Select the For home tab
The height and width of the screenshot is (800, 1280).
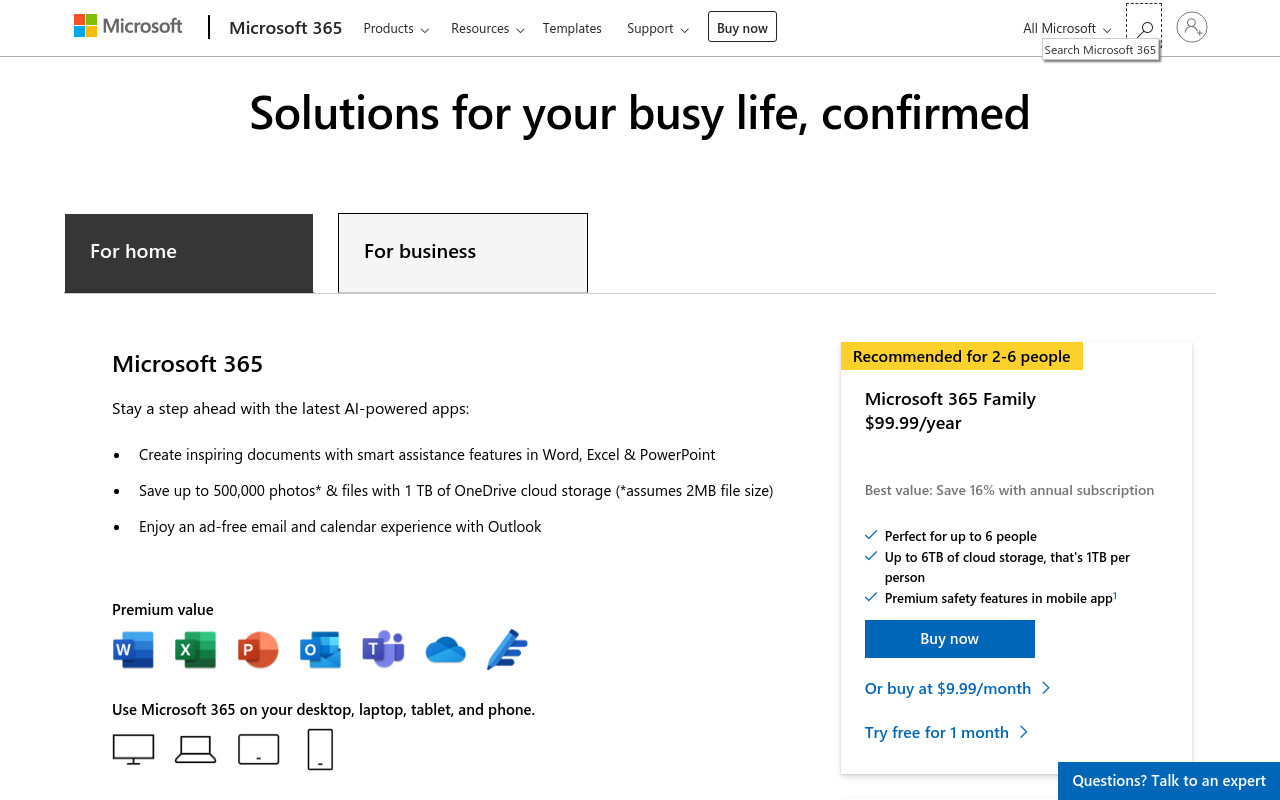pyautogui.click(x=189, y=253)
